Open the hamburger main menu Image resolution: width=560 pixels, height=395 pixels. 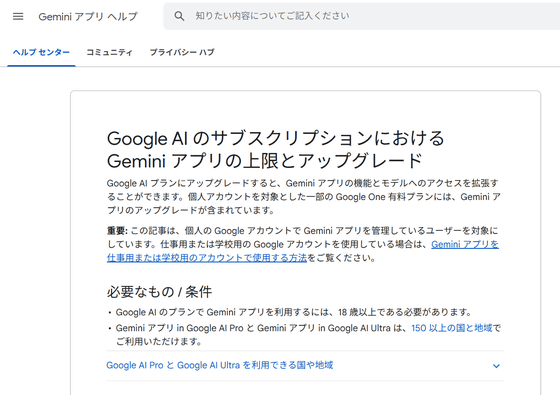point(18,16)
